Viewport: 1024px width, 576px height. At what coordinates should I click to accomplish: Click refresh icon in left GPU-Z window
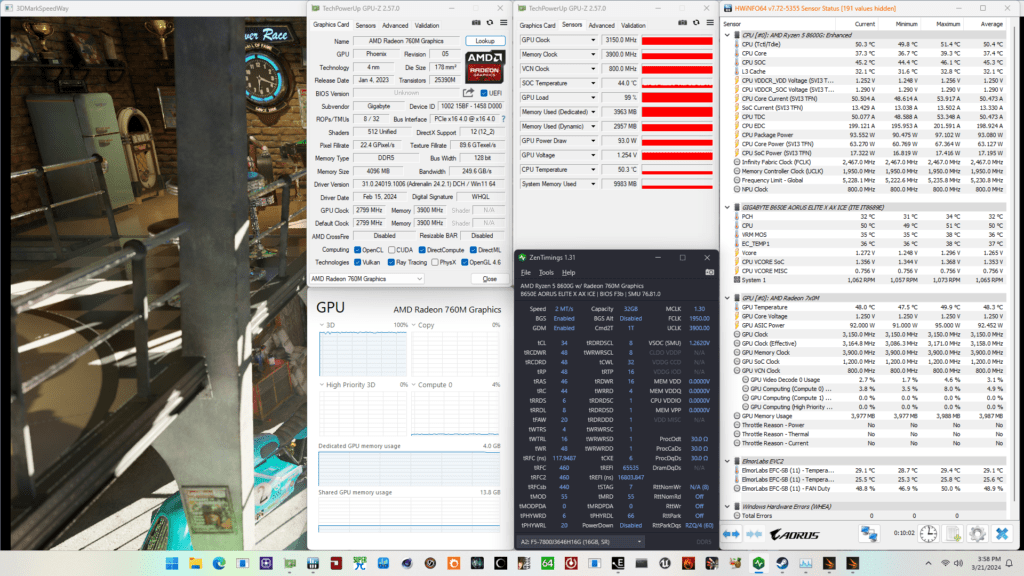coord(490,23)
